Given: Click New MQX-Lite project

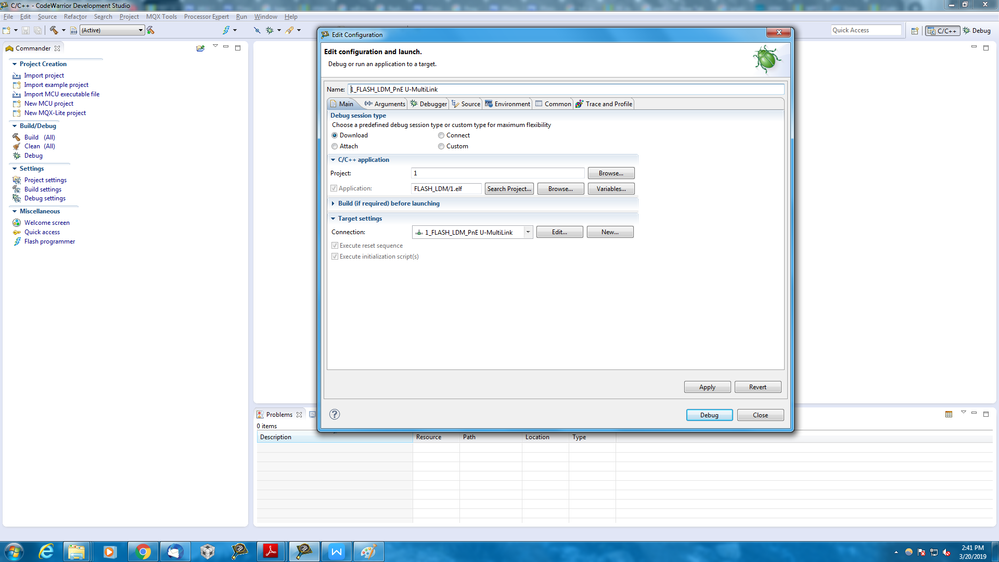Looking at the screenshot, I should point(55,113).
